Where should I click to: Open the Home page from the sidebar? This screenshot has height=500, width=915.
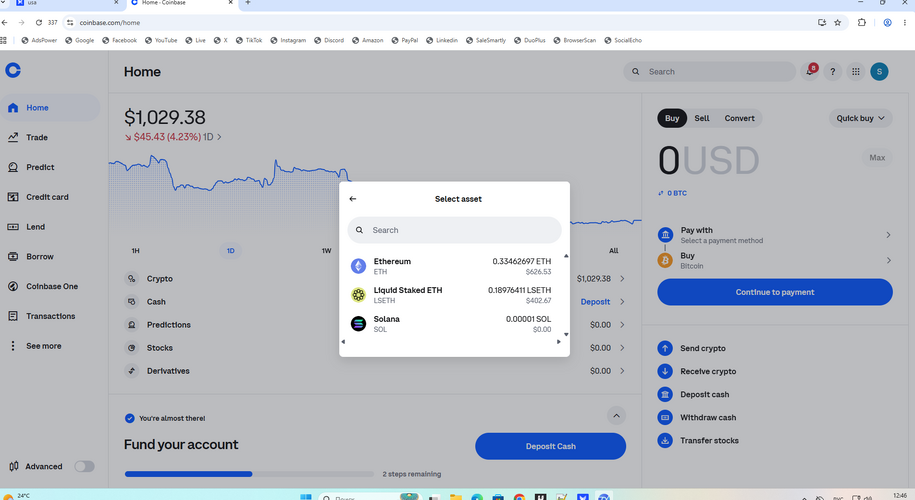50,108
